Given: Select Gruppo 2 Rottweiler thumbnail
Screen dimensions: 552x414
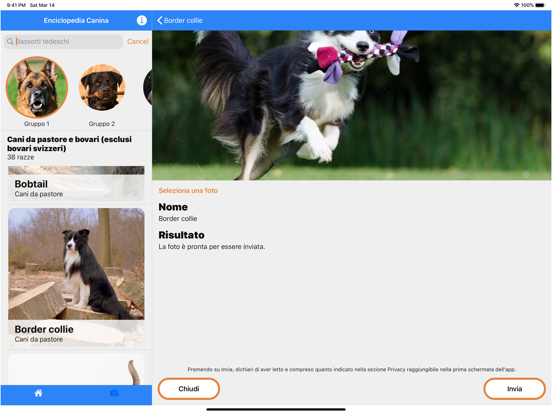Looking at the screenshot, I should 102,87.
